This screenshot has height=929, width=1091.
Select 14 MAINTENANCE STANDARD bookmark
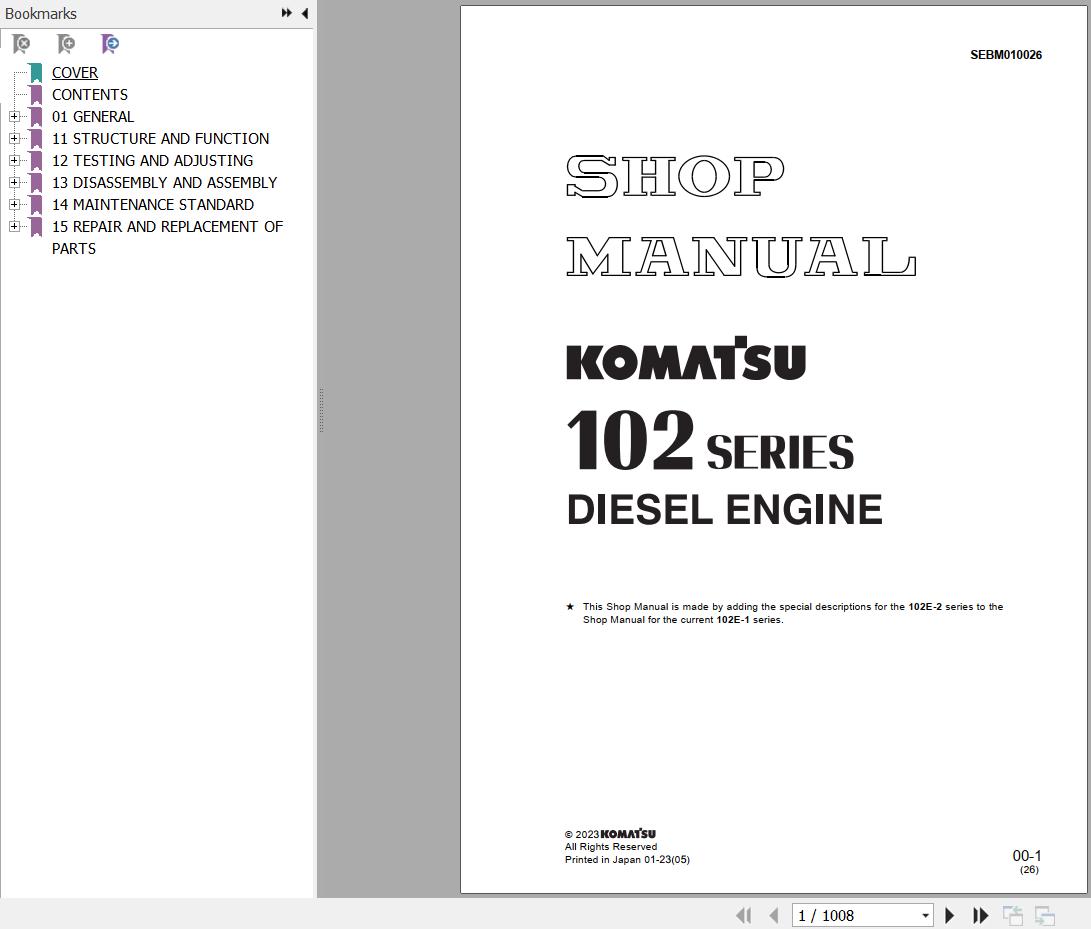(152, 205)
